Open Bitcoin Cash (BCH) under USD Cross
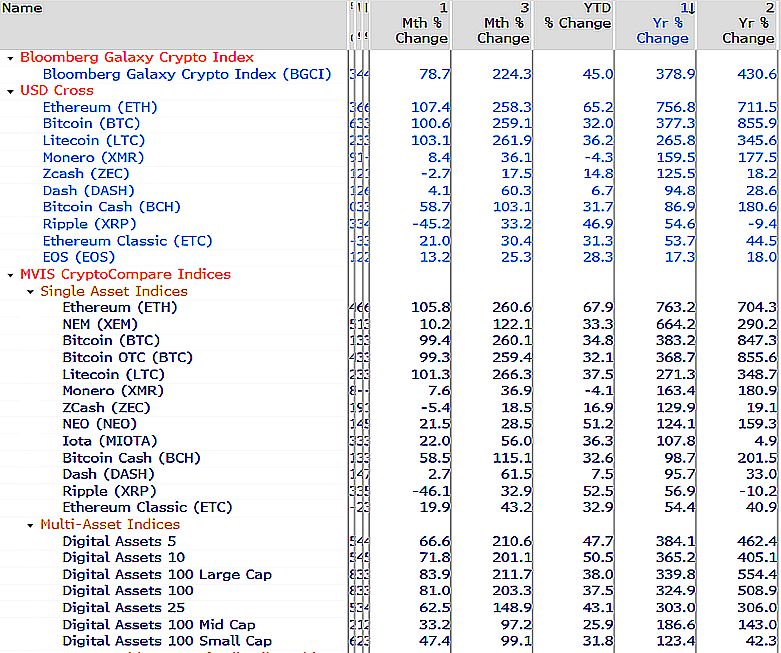781x653 pixels. point(112,207)
